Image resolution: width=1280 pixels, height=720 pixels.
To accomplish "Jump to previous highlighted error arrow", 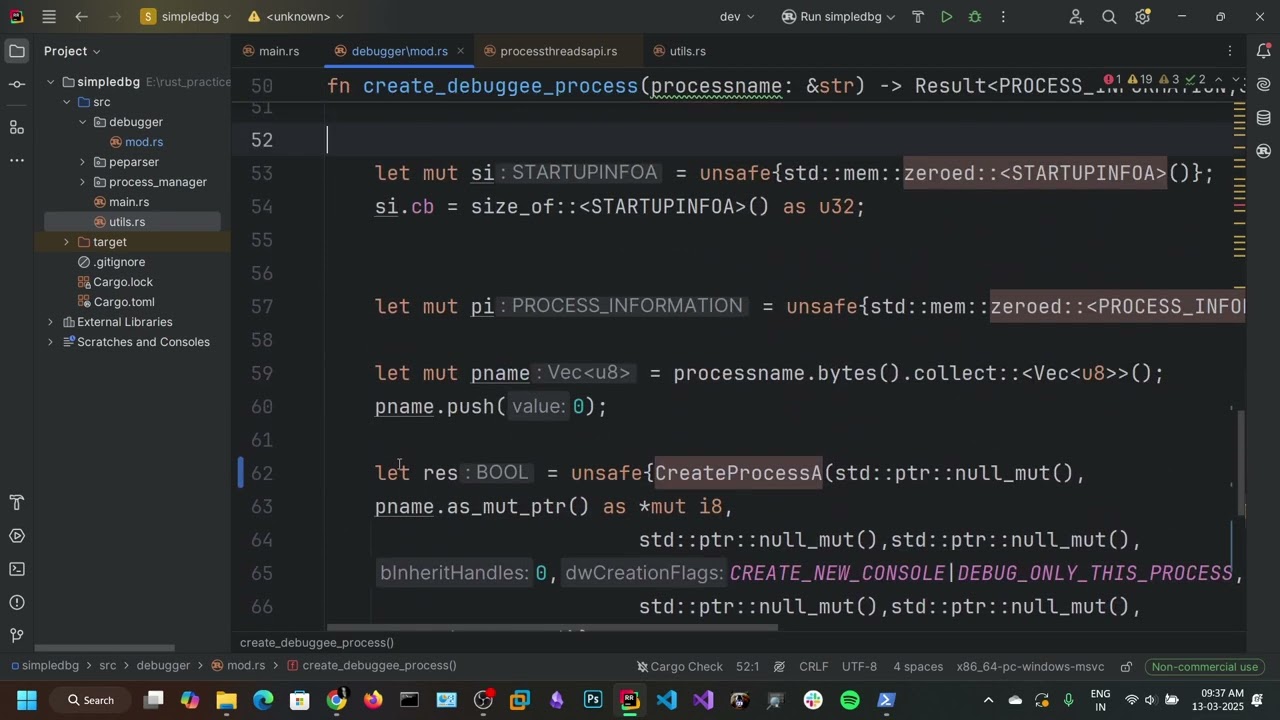I will [1218, 80].
